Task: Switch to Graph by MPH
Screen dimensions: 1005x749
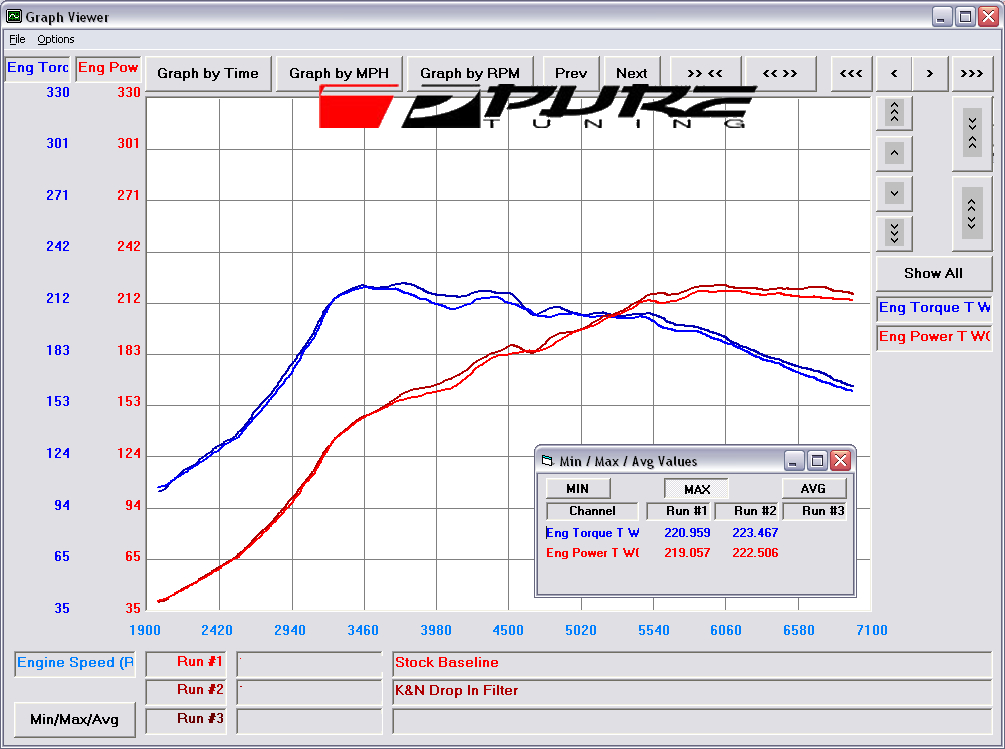Action: click(339, 73)
